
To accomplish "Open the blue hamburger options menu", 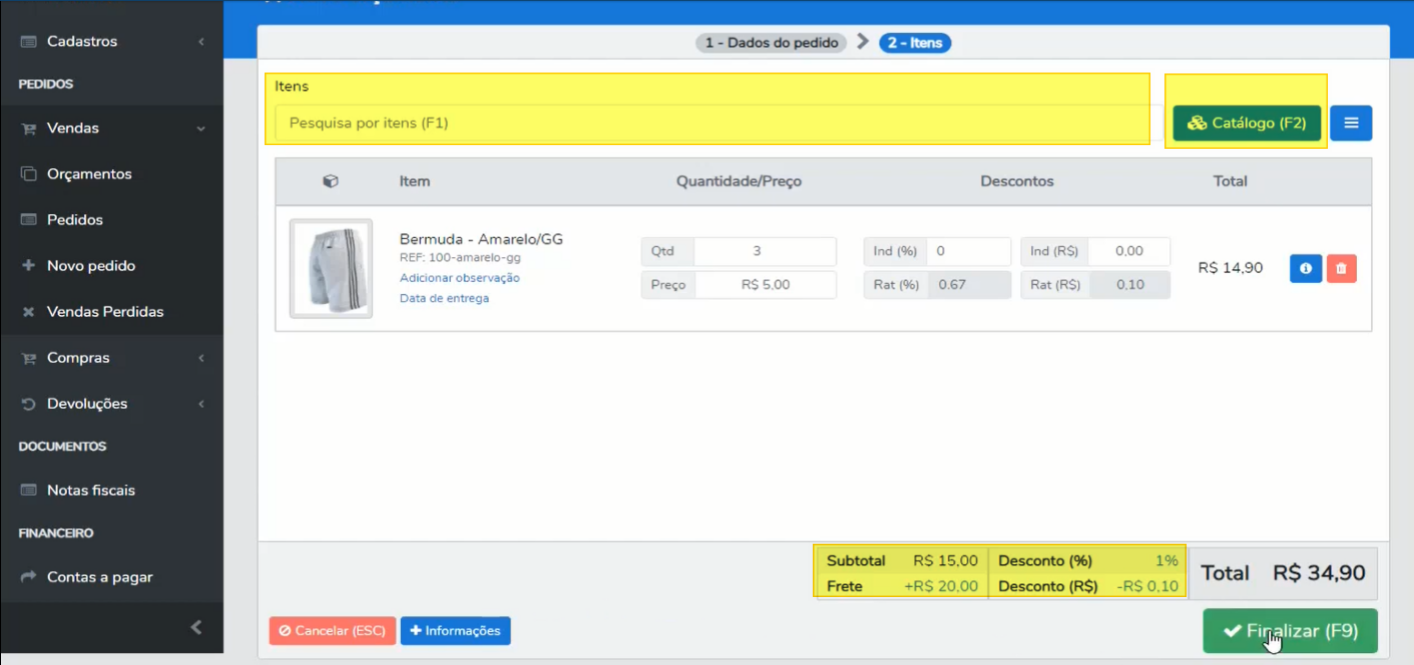I will coord(1351,123).
